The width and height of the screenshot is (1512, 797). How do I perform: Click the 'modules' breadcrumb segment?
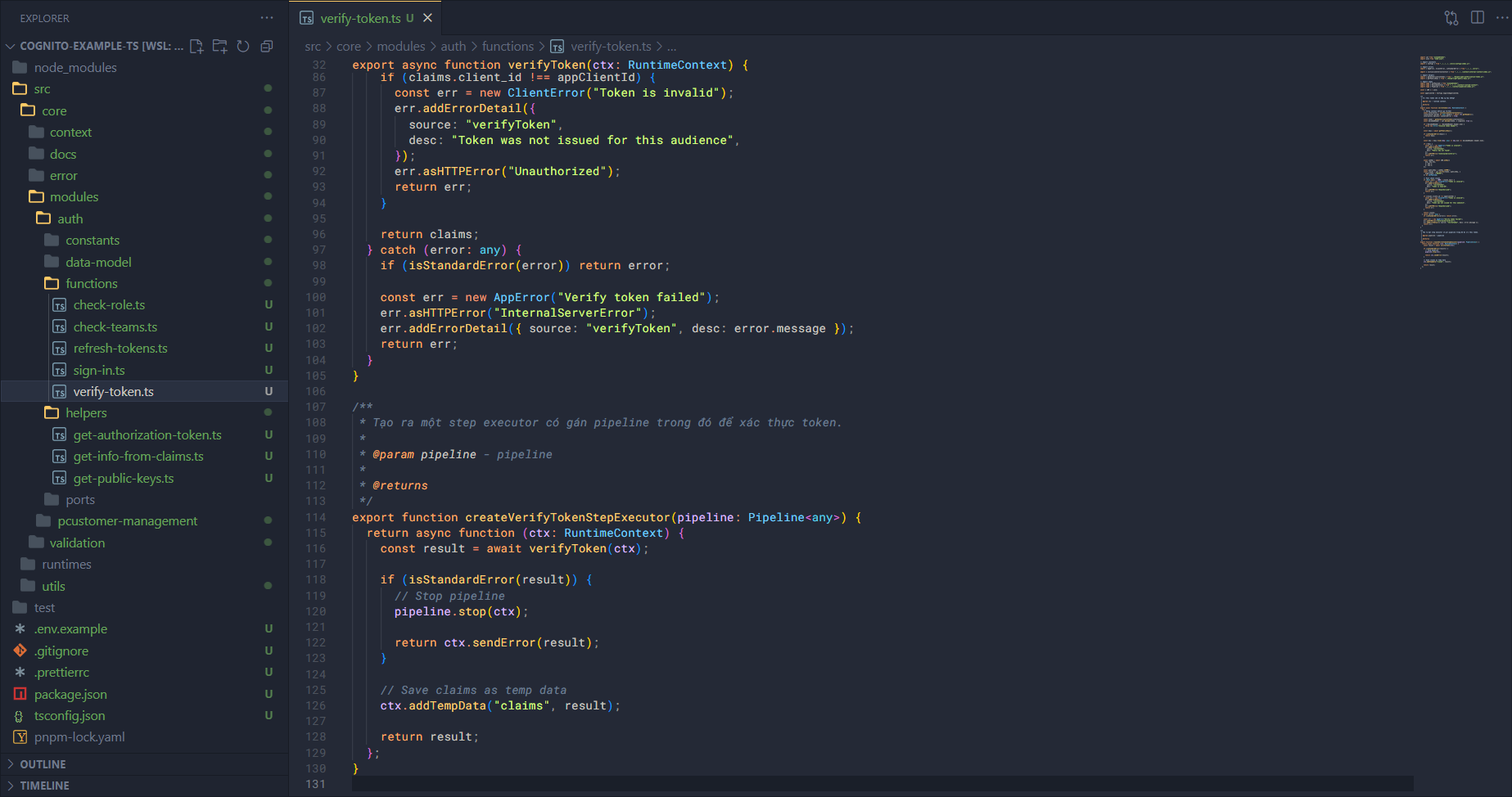coord(400,47)
